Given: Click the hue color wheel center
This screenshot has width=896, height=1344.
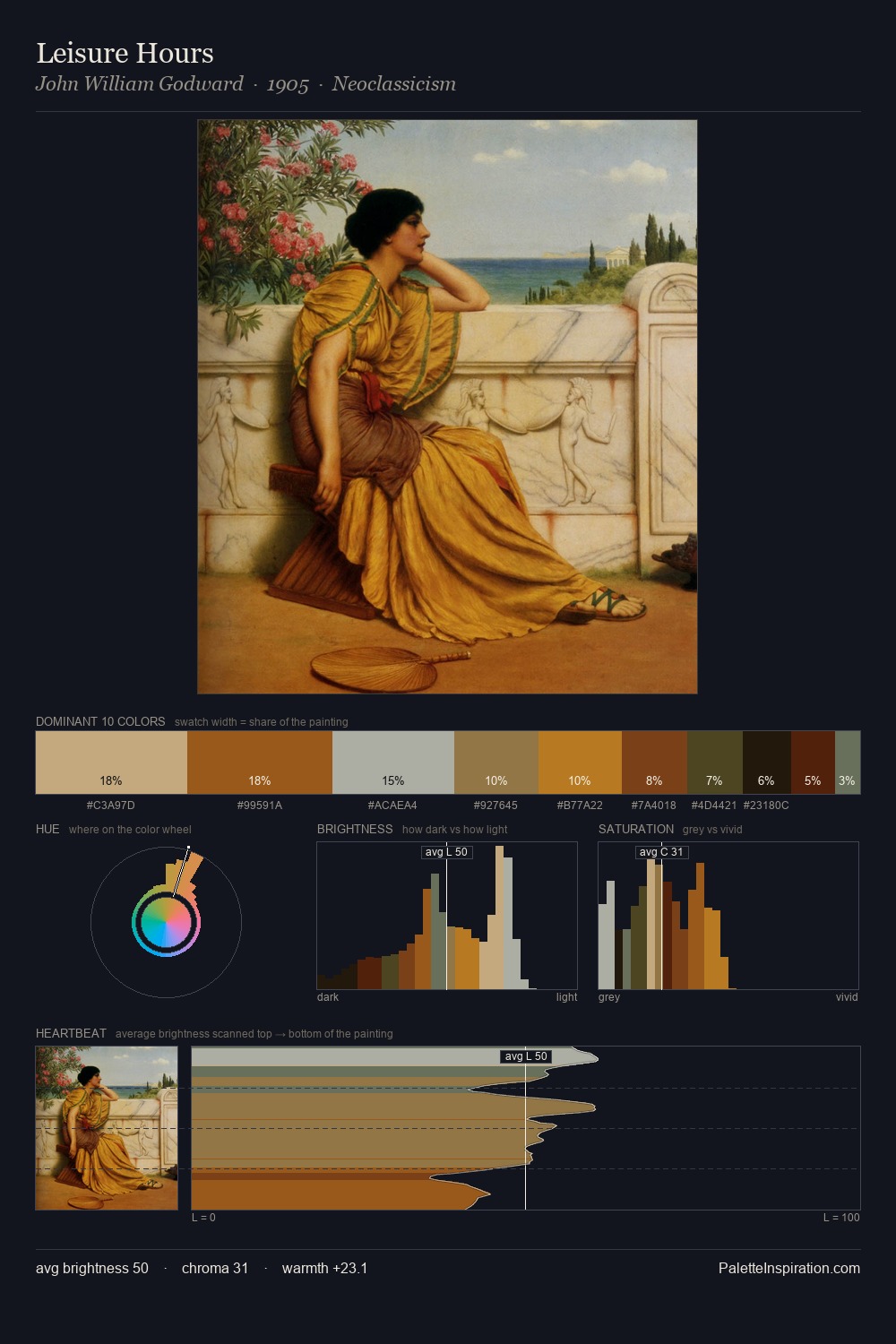Looking at the screenshot, I should click(166, 922).
